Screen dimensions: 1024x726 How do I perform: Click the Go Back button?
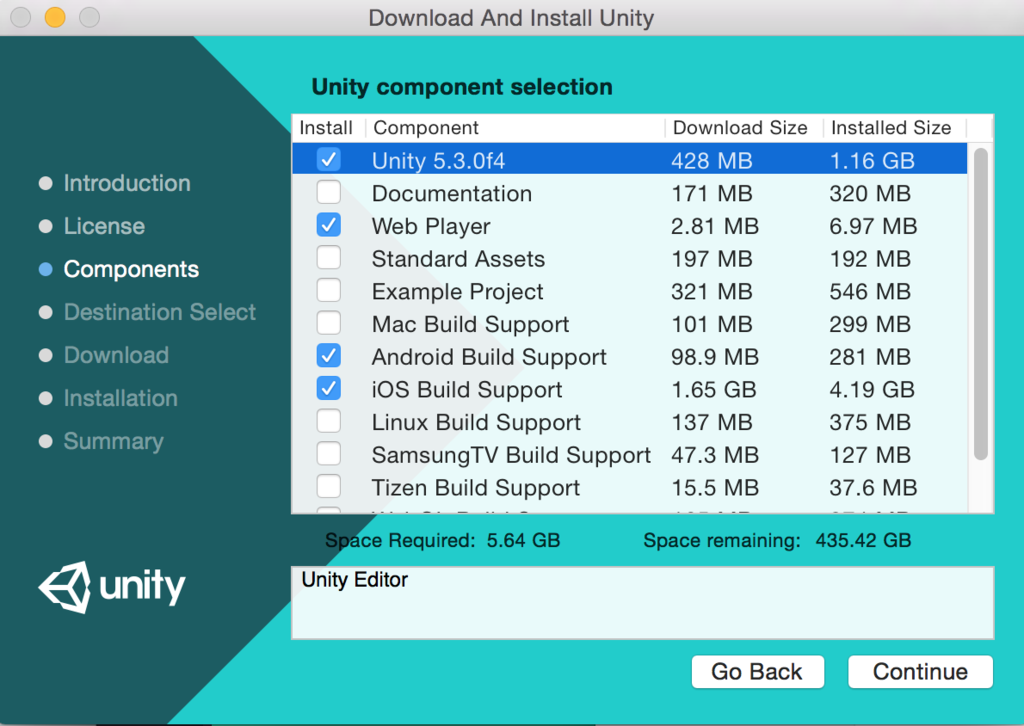click(757, 671)
